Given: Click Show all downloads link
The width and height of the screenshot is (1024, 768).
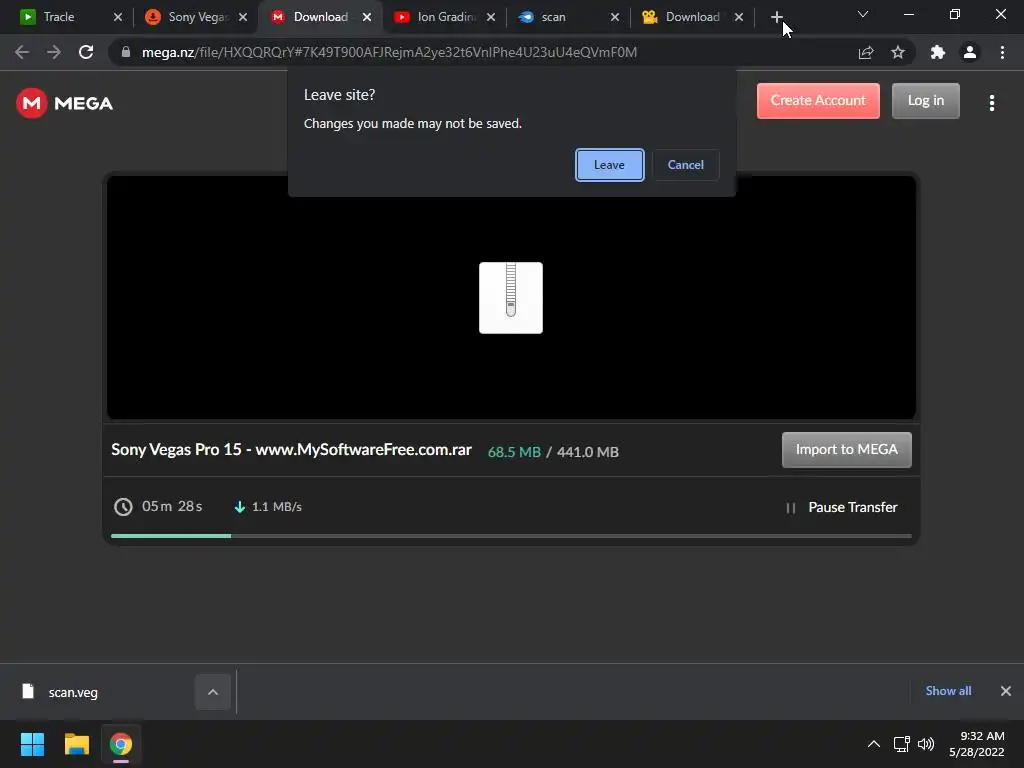Looking at the screenshot, I should click(x=948, y=691).
